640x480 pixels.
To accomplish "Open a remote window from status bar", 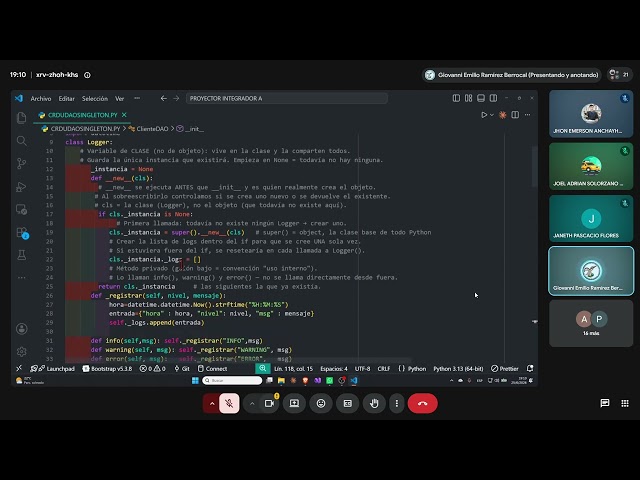I will pos(19,369).
